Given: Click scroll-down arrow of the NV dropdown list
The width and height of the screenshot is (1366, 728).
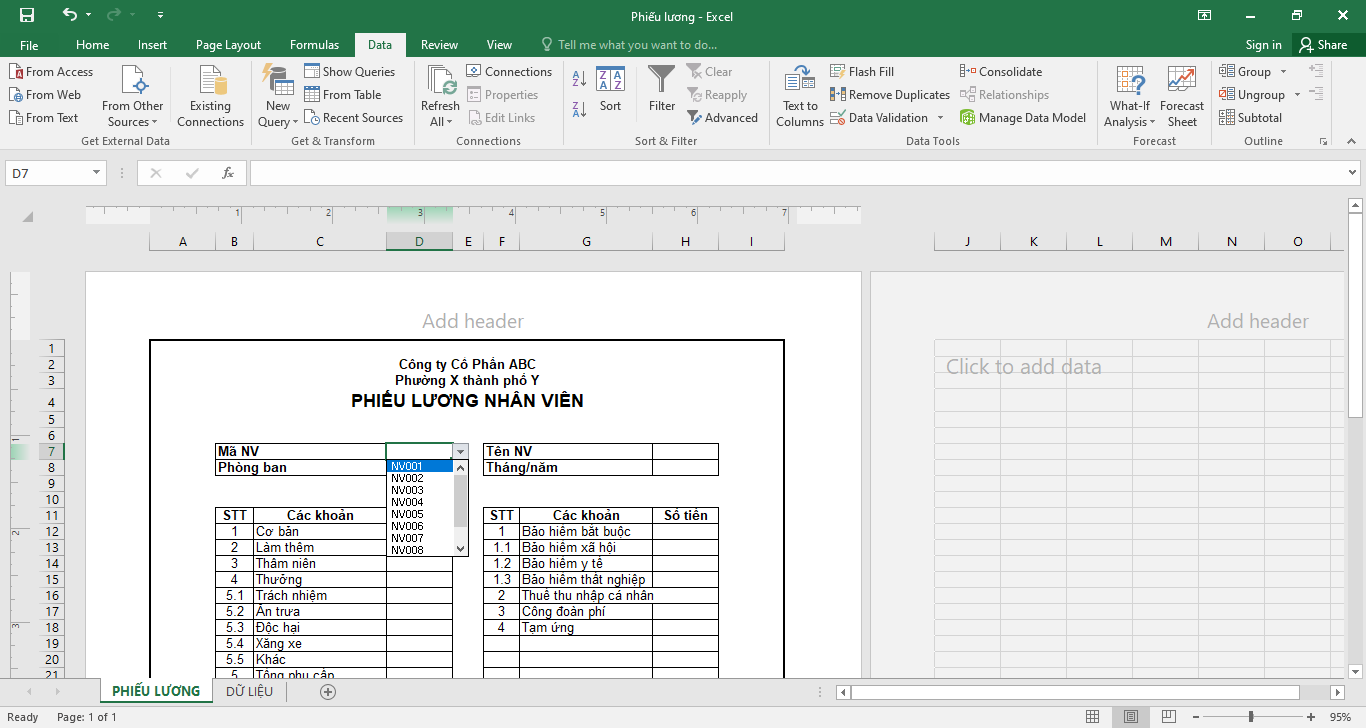Looking at the screenshot, I should 461,549.
